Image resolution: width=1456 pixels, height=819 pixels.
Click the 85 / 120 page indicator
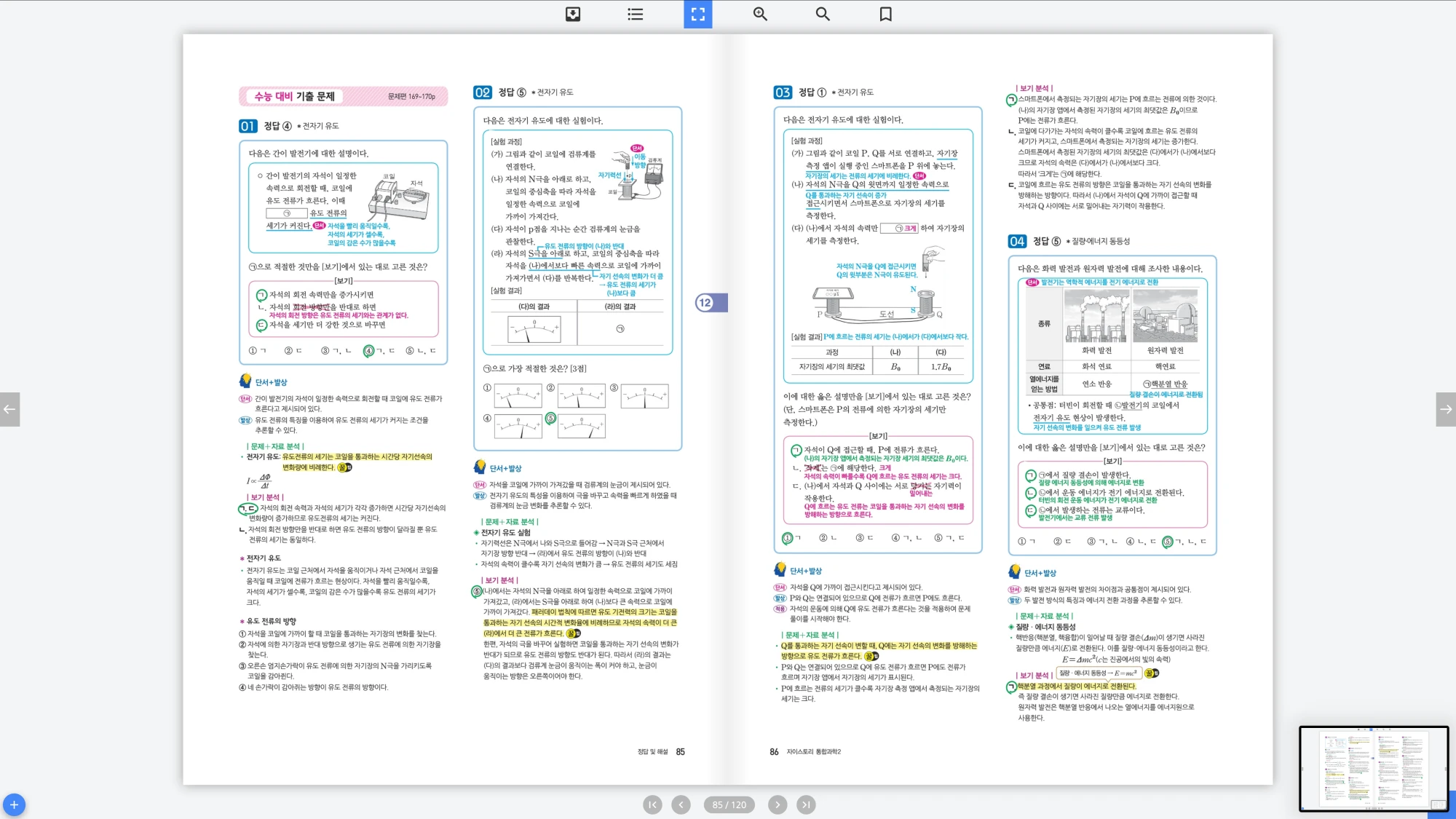pos(729,804)
